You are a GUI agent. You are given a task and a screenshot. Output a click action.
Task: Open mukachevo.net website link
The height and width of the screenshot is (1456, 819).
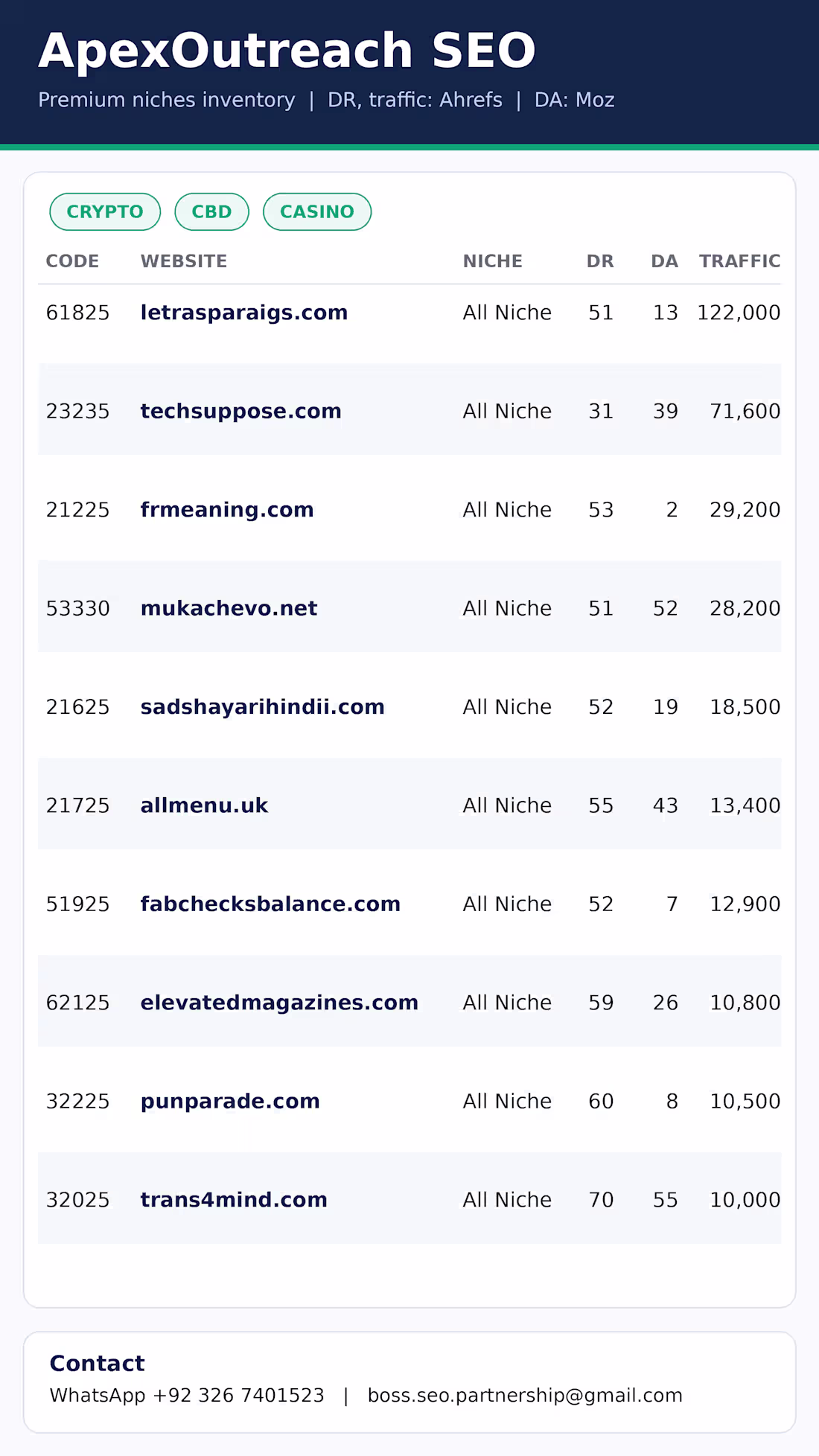(x=229, y=608)
